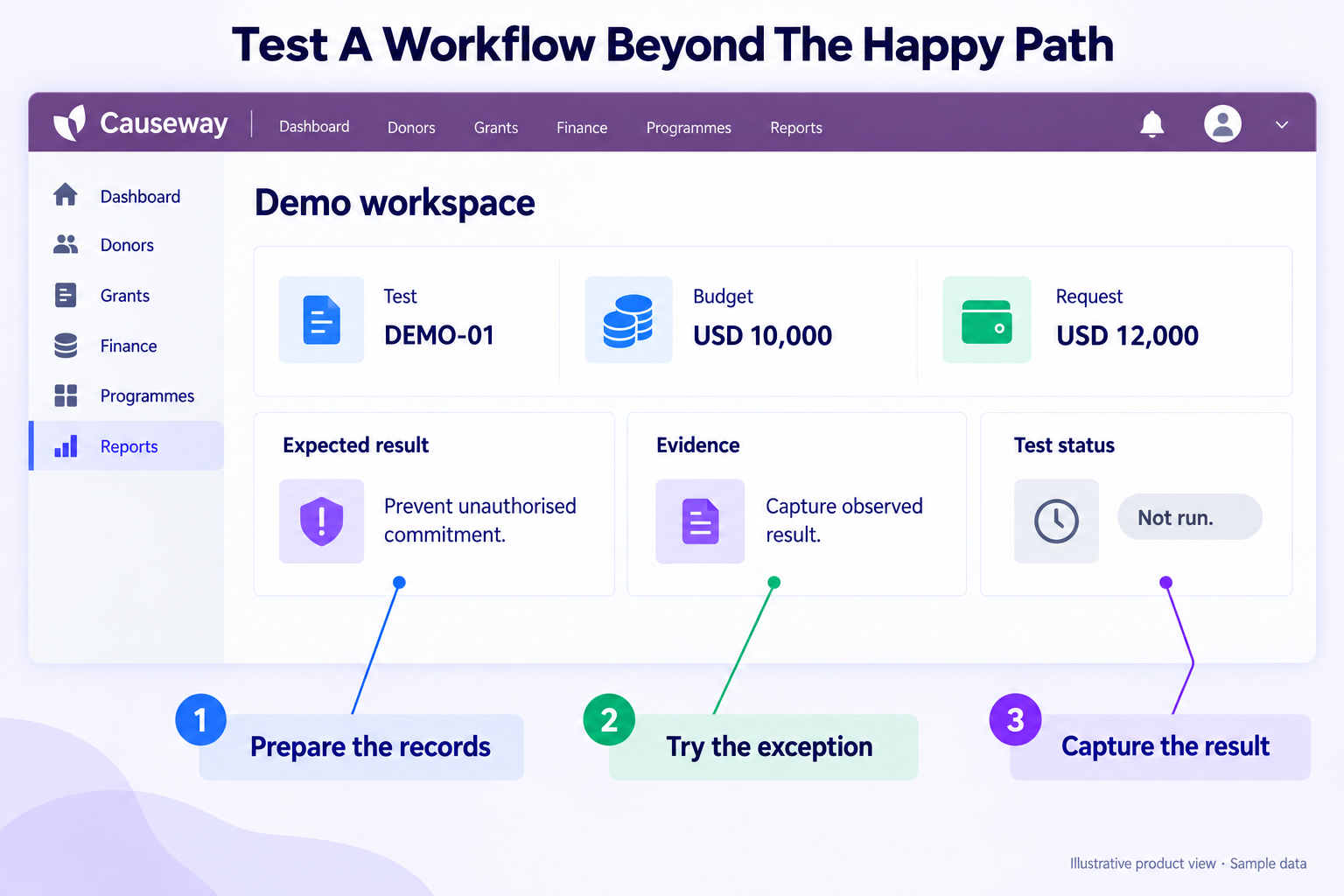Click the Test status clock icon

coord(1056,521)
